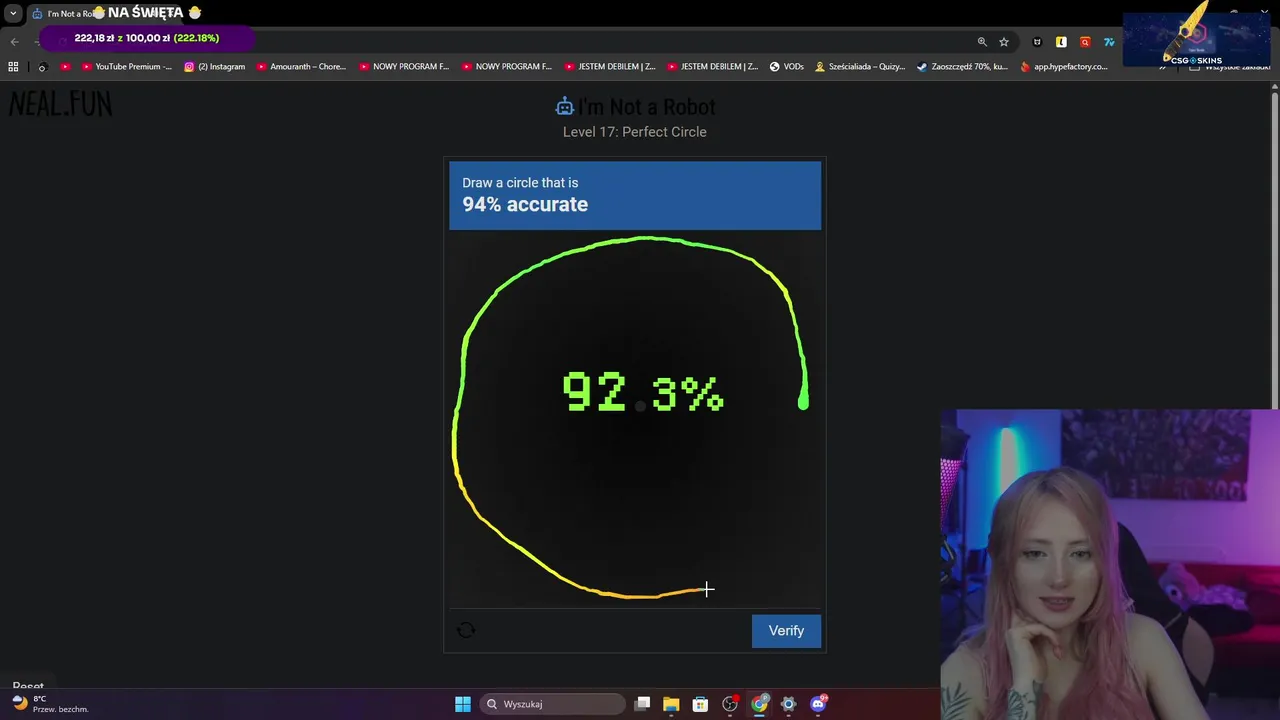This screenshot has width=1280, height=720.
Task: Open Task View on the taskbar
Action: click(642, 704)
